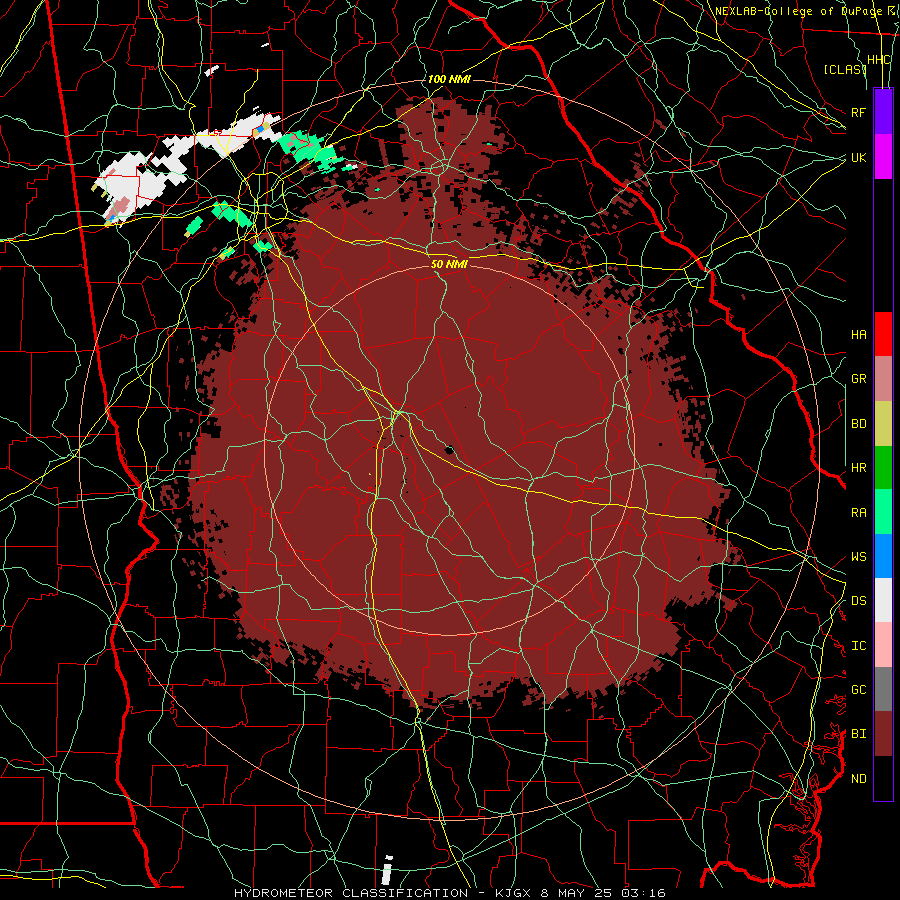Select the pink GR legend color swatch
This screenshot has width=900, height=900.
883,379
